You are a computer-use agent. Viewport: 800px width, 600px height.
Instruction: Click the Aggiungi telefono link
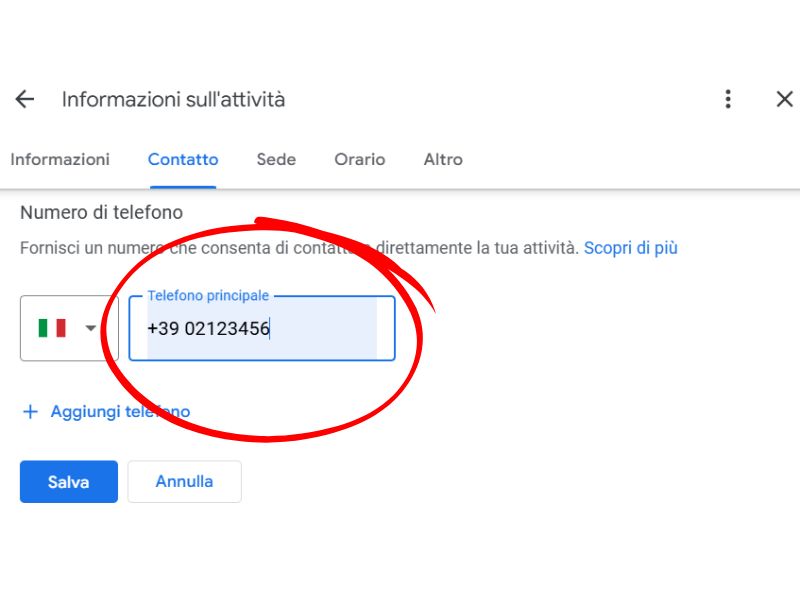[120, 412]
